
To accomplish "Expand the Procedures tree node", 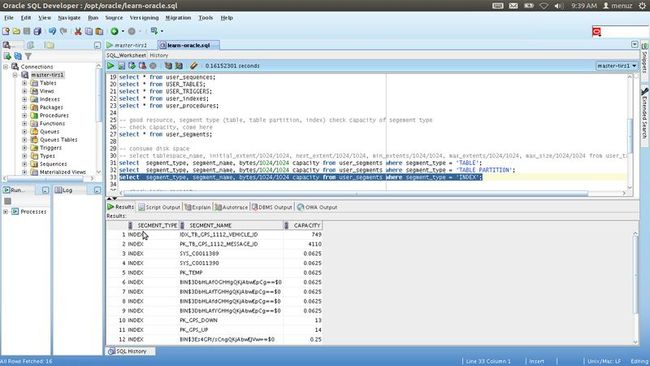I will click(x=24, y=115).
